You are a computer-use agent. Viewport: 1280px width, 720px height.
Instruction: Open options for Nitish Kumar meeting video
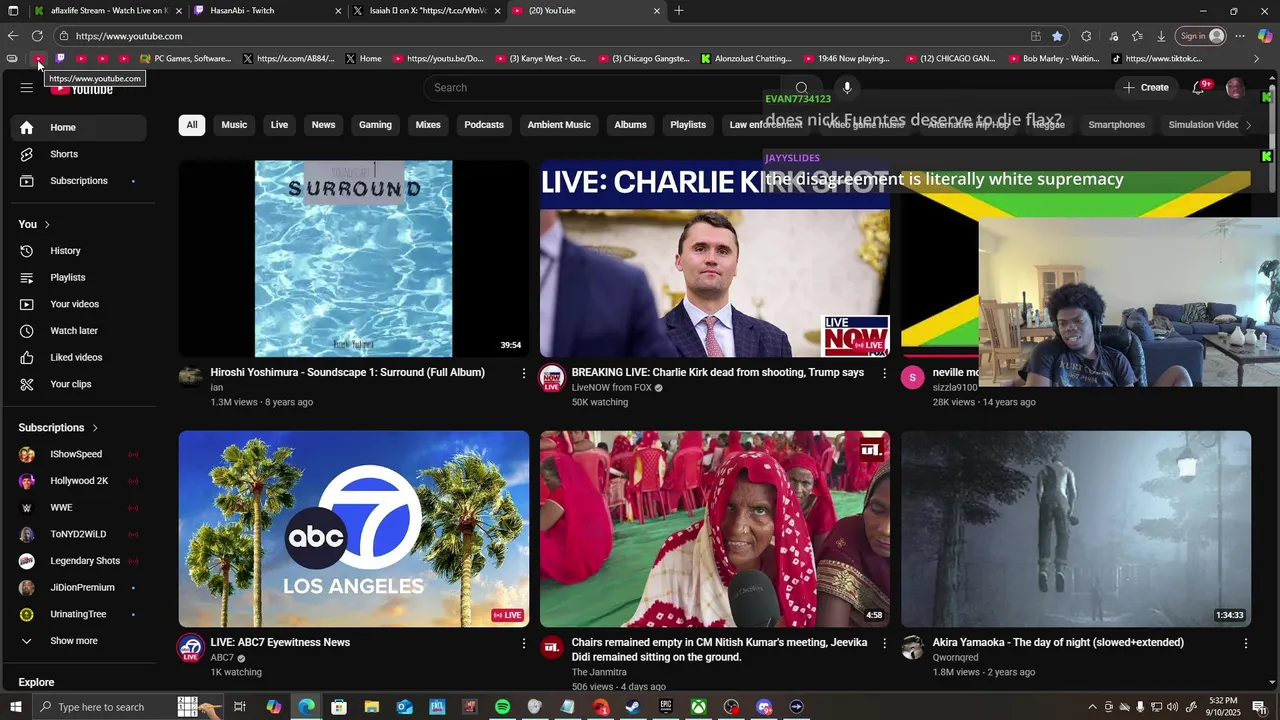coord(884,643)
